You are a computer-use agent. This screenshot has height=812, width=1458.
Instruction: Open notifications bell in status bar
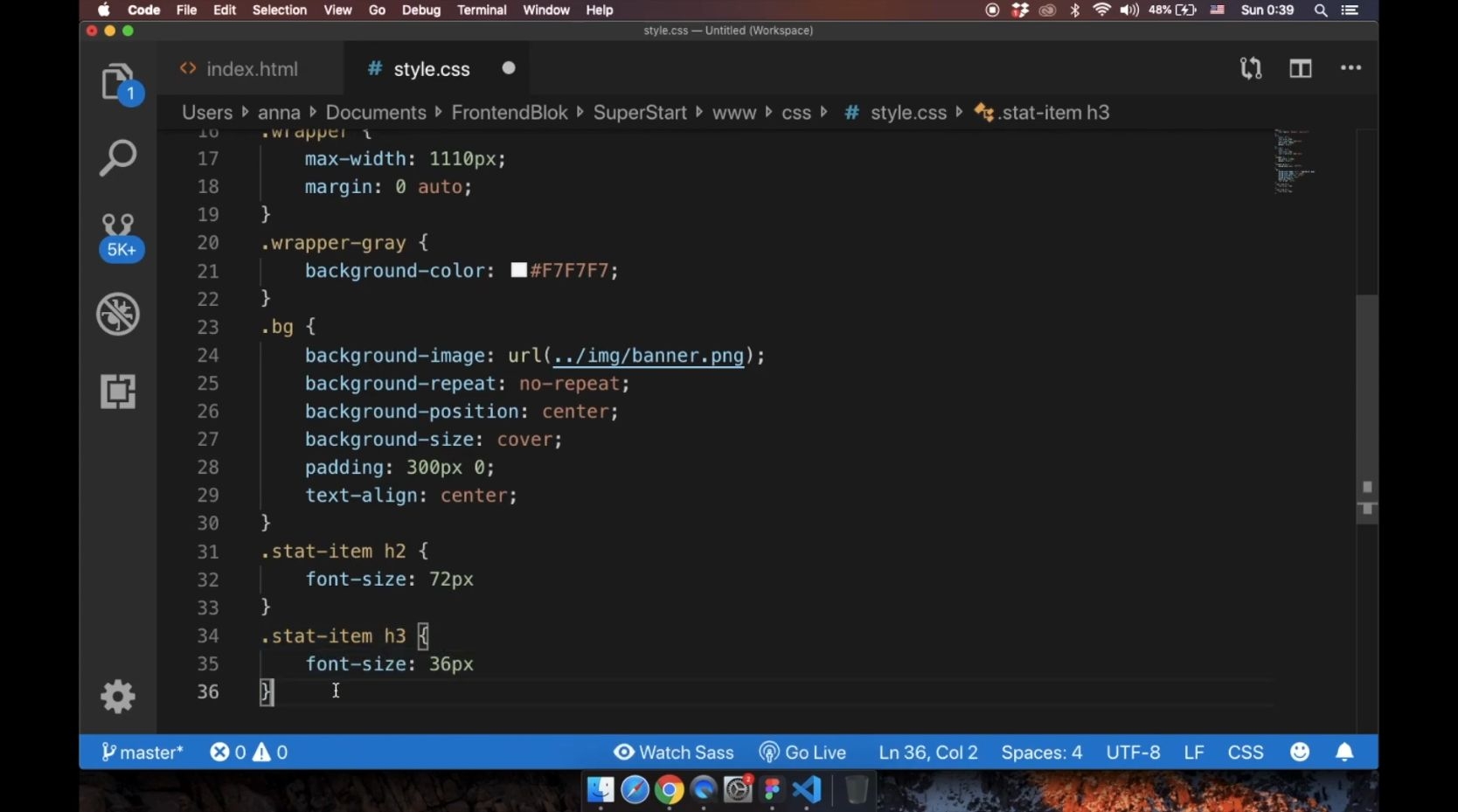point(1344,753)
